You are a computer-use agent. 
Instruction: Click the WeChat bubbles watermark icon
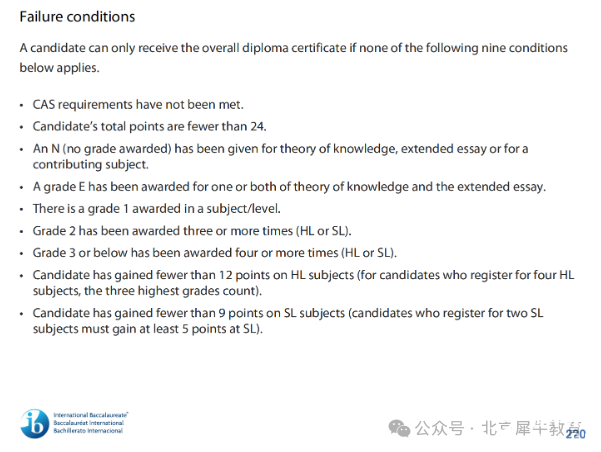point(399,428)
